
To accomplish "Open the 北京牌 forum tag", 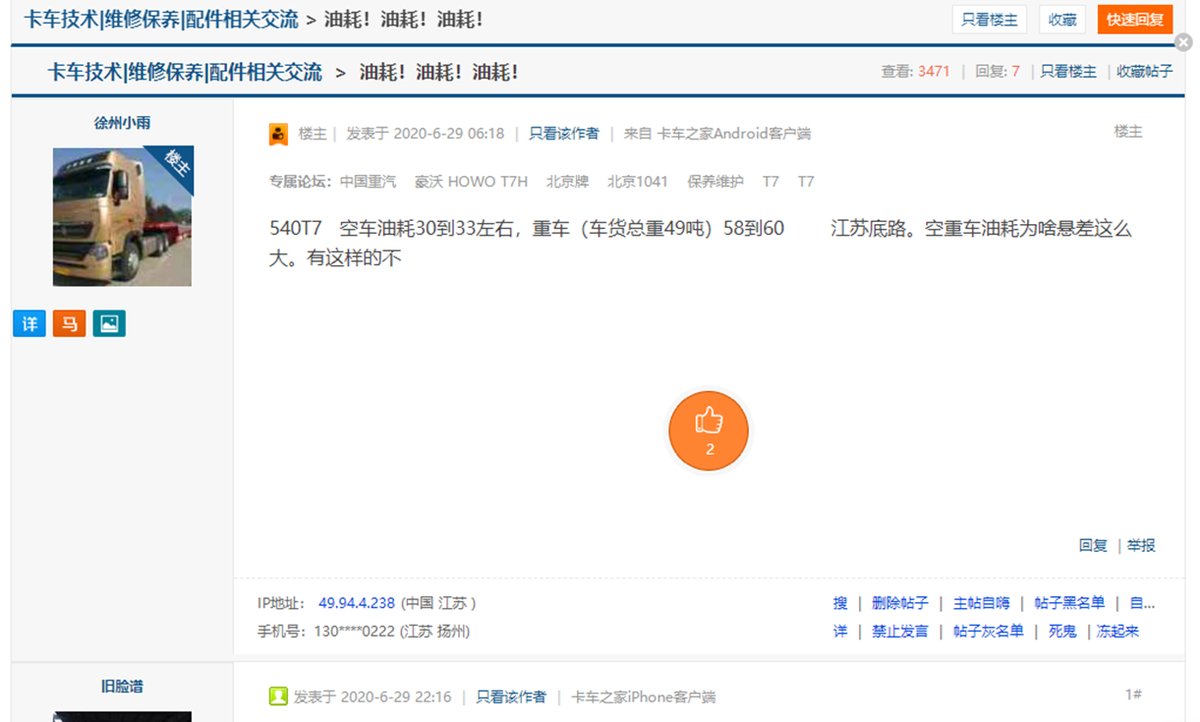I will tap(567, 181).
